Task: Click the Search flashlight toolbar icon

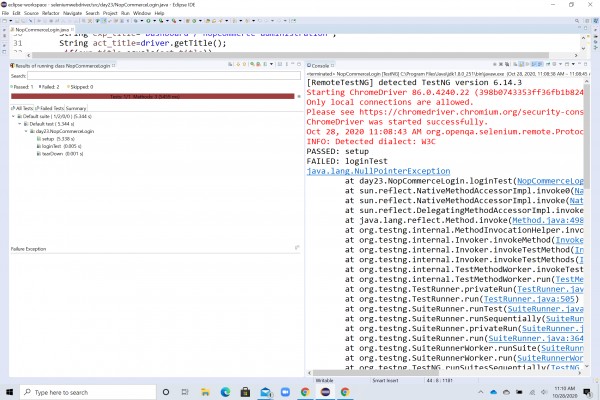Action: pyautogui.click(x=220, y=21)
